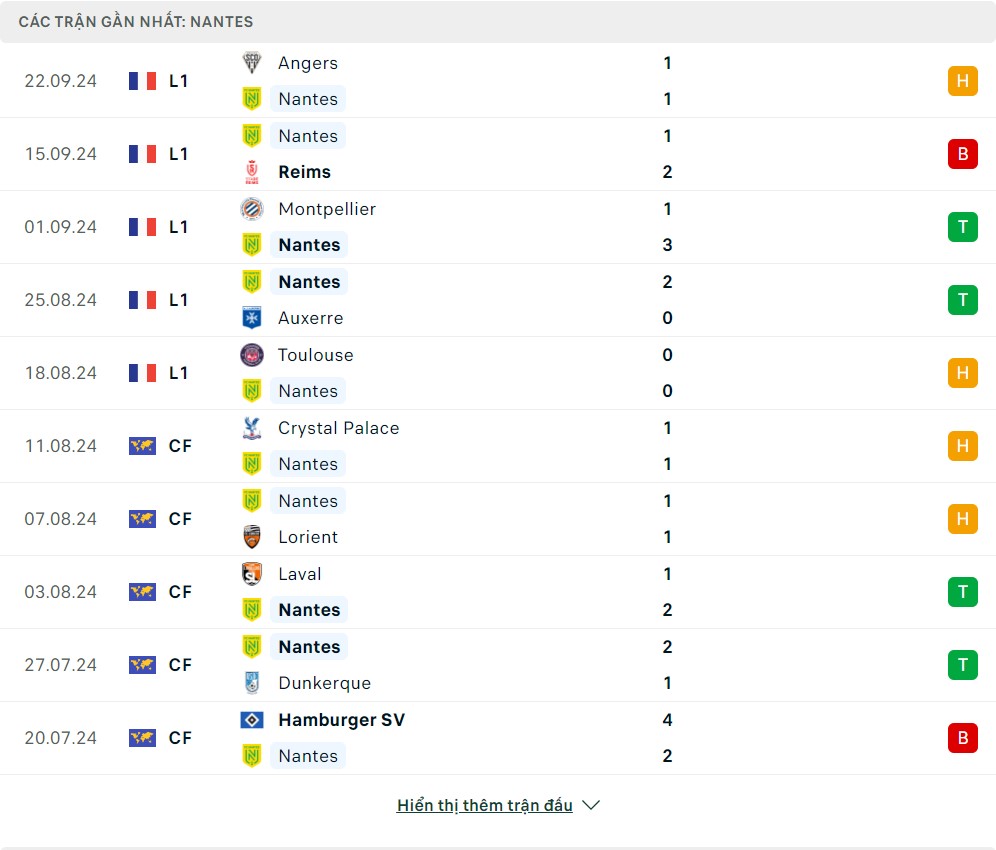Click the Crystal Palace eagle crest

coord(252,428)
